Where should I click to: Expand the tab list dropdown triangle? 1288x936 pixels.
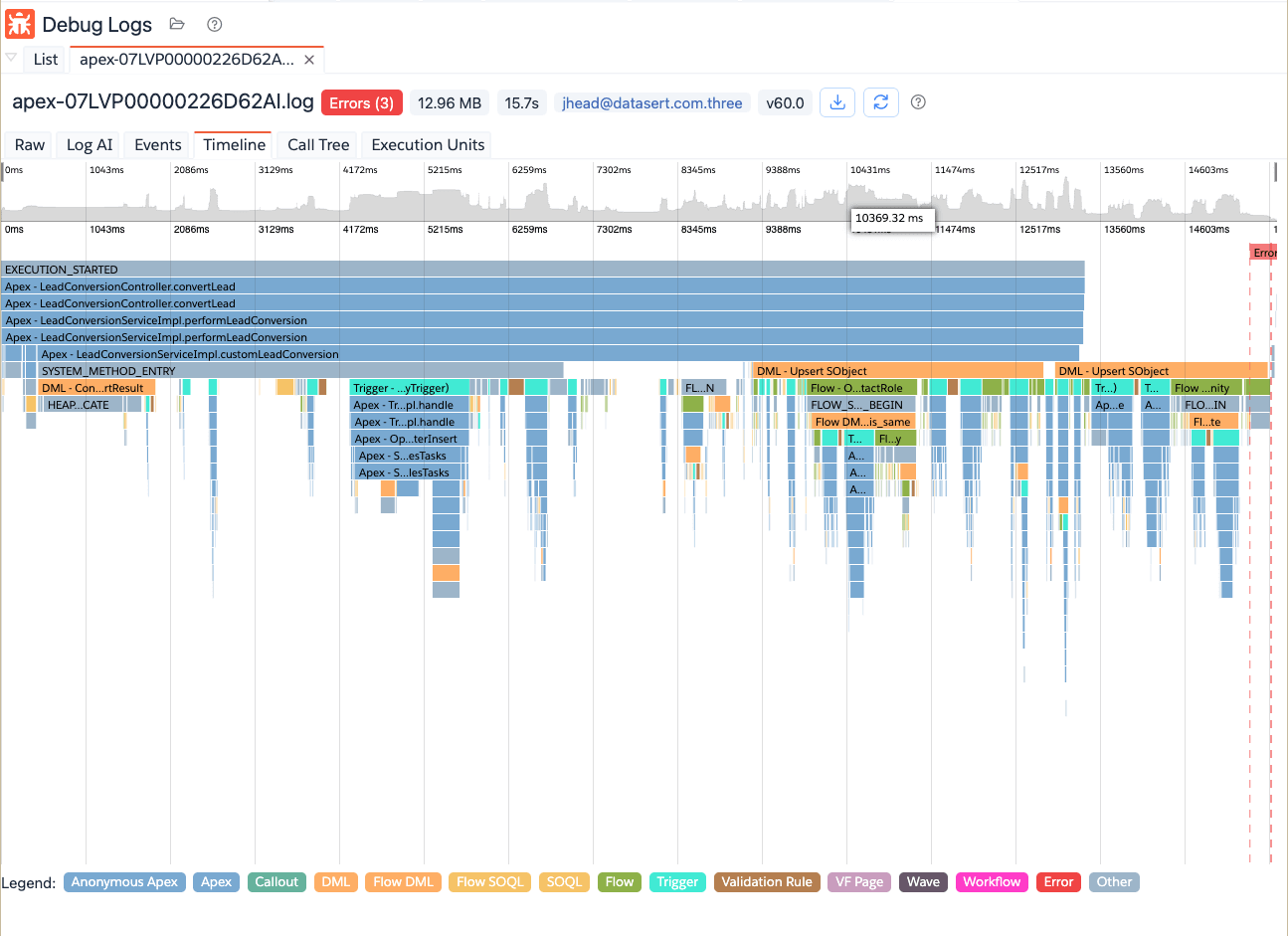point(11,58)
